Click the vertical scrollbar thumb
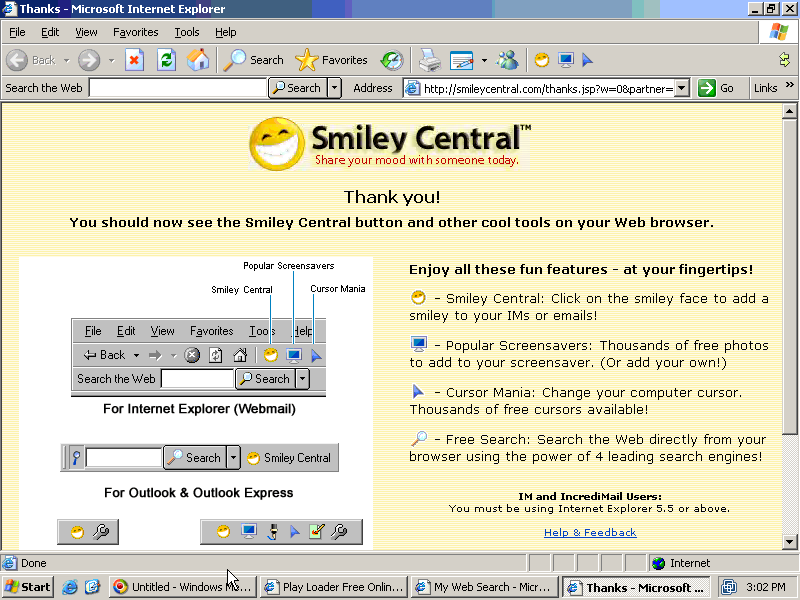Screen dimensions: 800x600 [789, 277]
